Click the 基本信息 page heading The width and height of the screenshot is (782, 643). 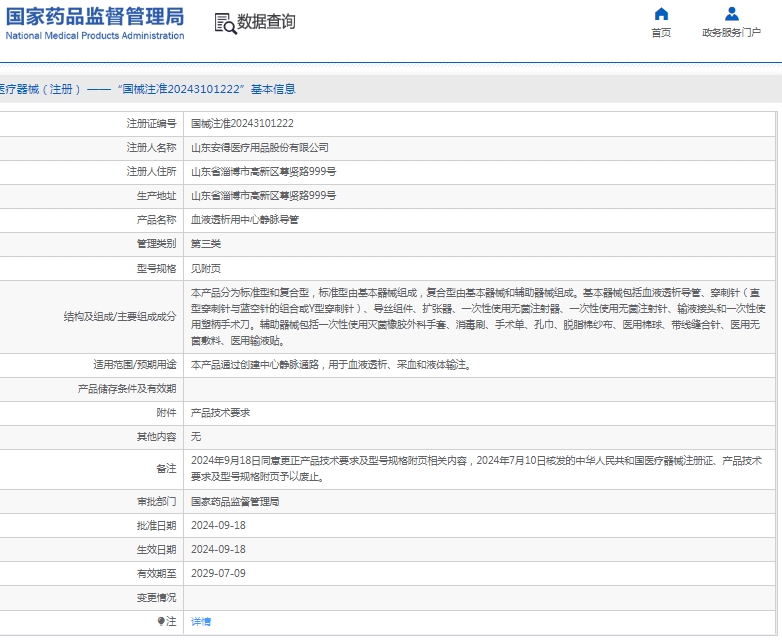[x=273, y=89]
